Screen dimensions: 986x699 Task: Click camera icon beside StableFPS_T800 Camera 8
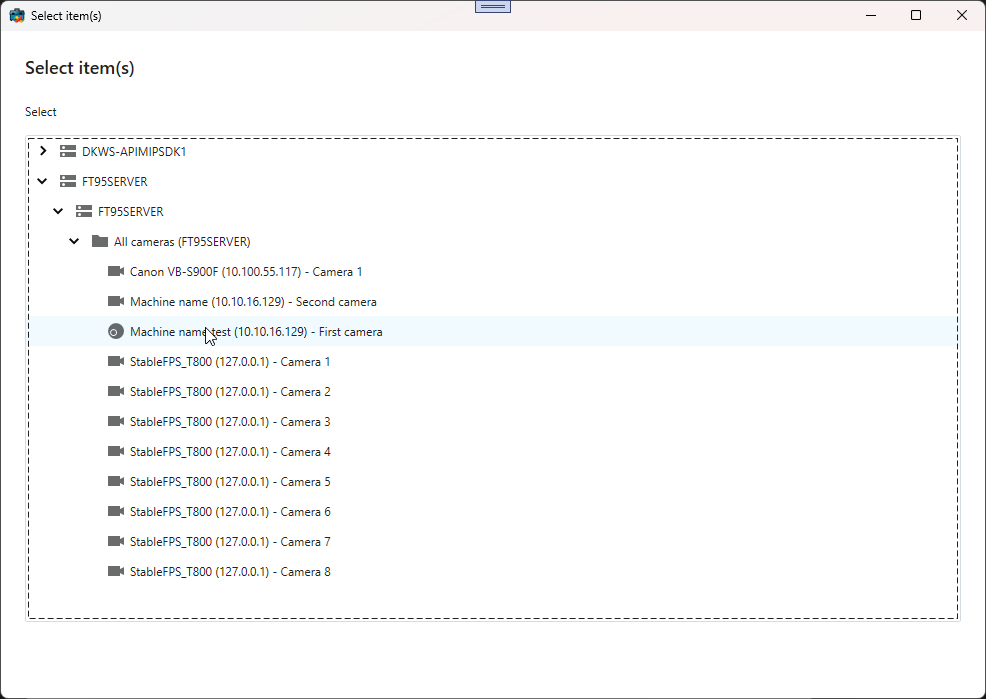click(x=116, y=571)
